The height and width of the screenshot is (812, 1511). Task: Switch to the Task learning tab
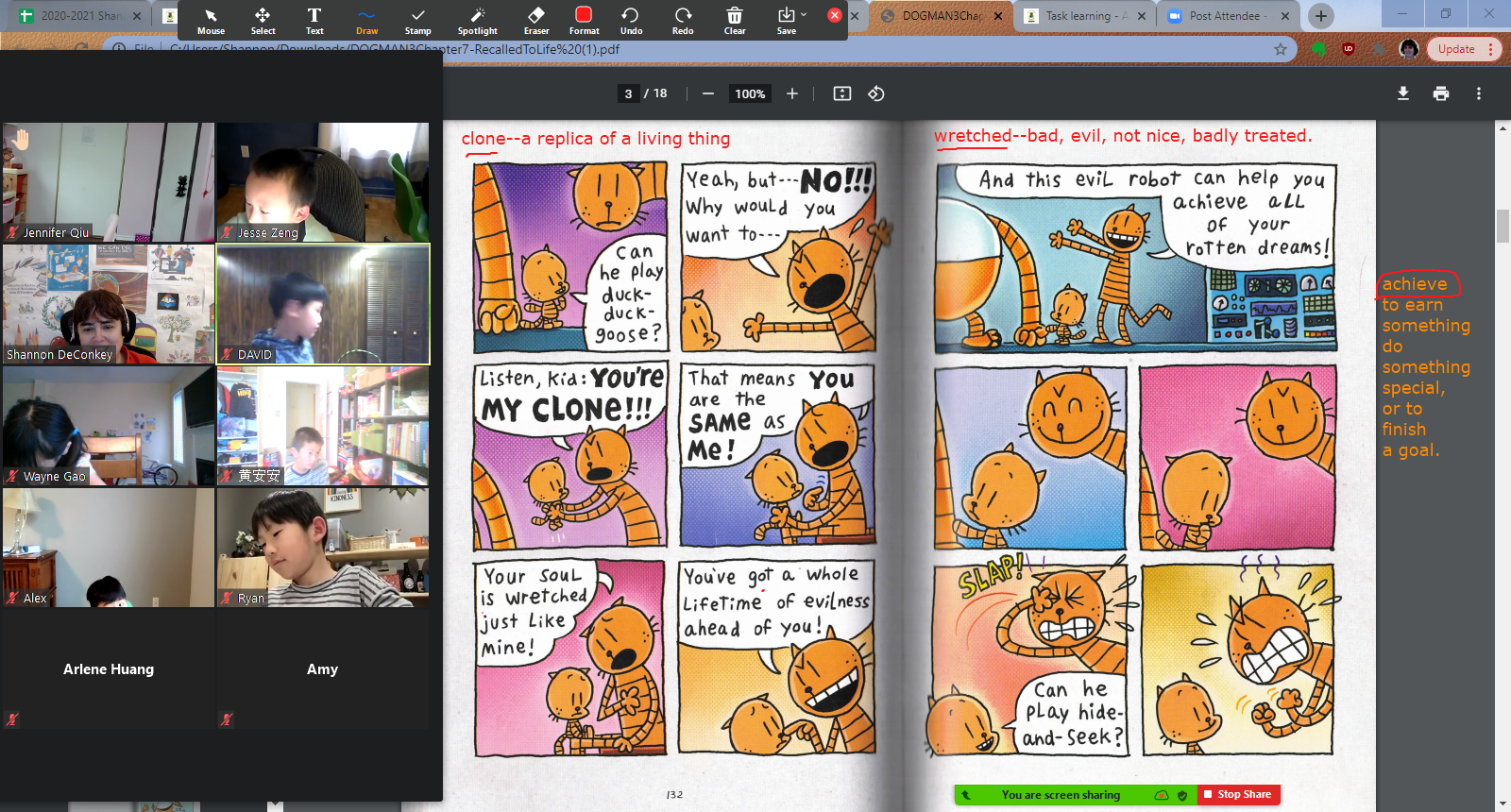coord(1084,16)
